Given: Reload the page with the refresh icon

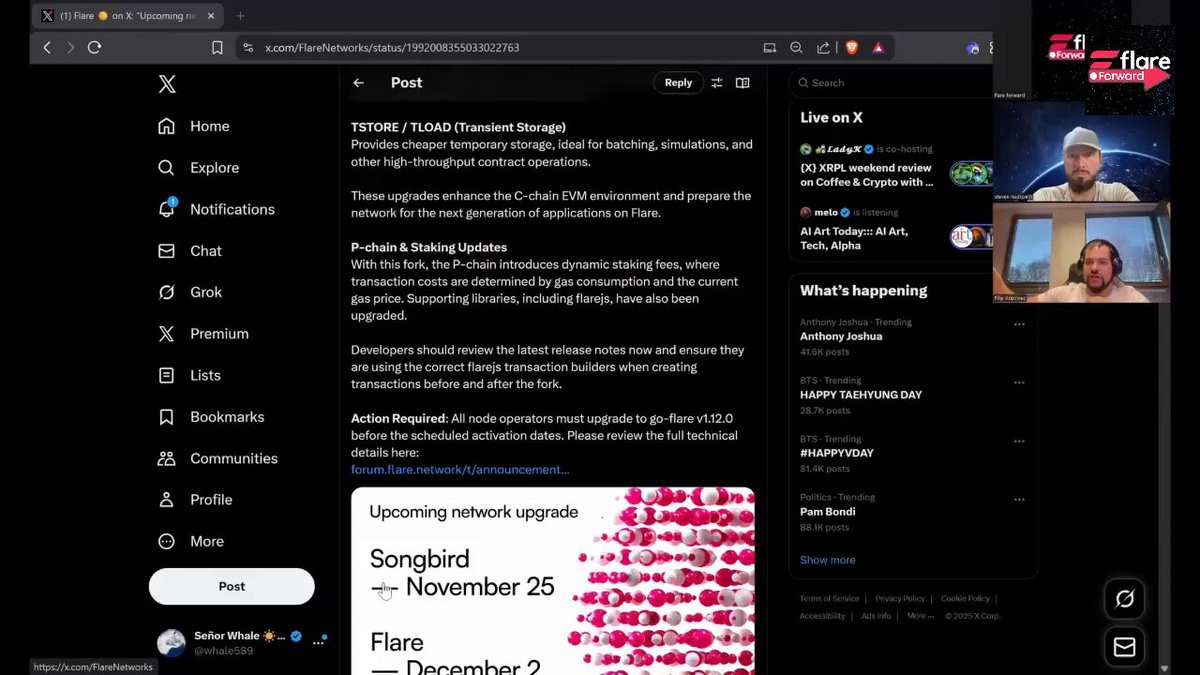Looking at the screenshot, I should coord(94,47).
